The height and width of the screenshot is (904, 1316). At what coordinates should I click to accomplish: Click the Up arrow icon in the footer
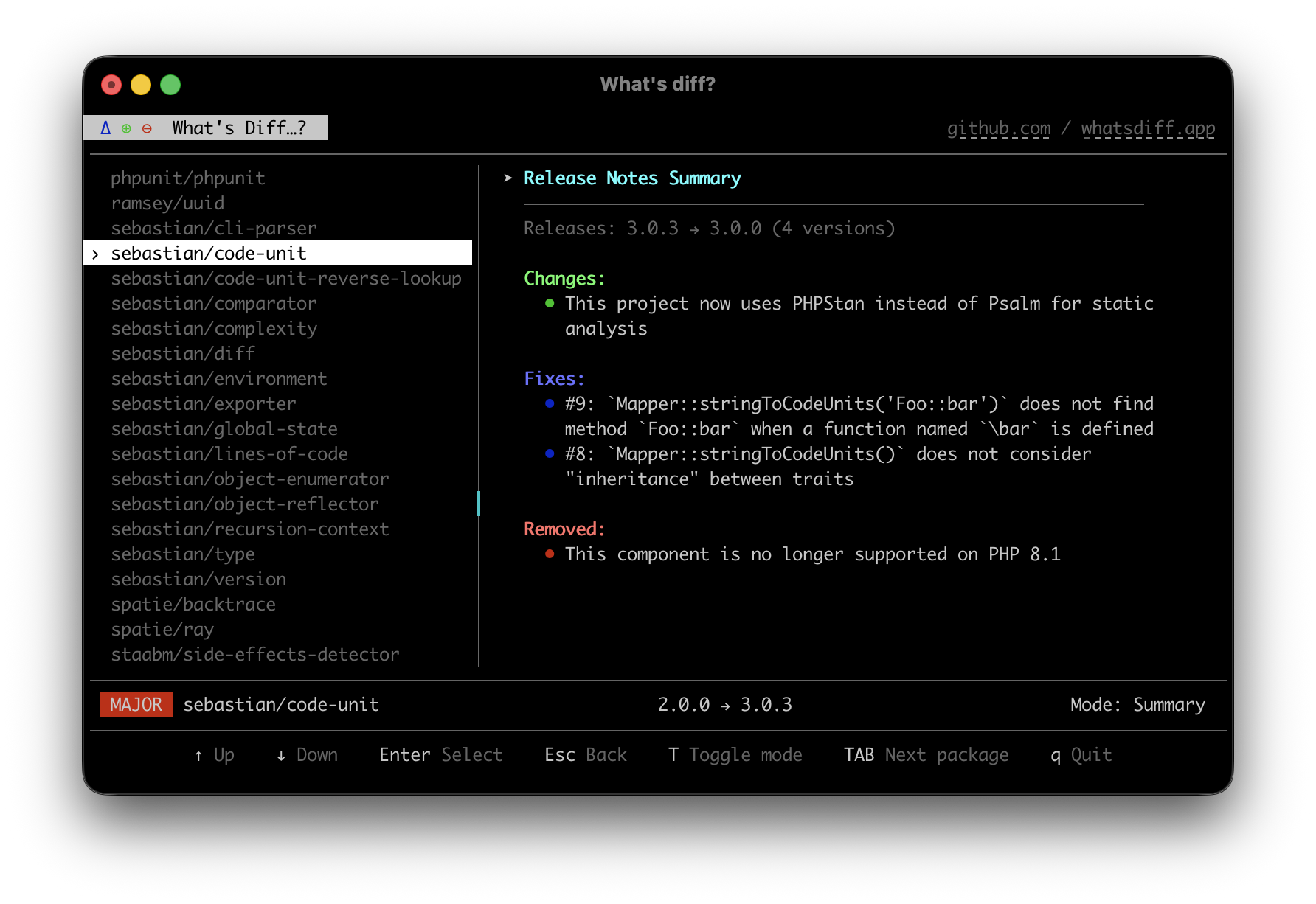pos(198,755)
